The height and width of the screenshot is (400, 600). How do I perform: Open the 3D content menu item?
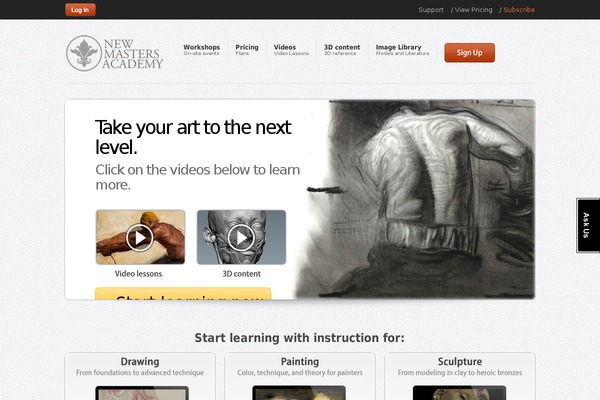tap(342, 50)
